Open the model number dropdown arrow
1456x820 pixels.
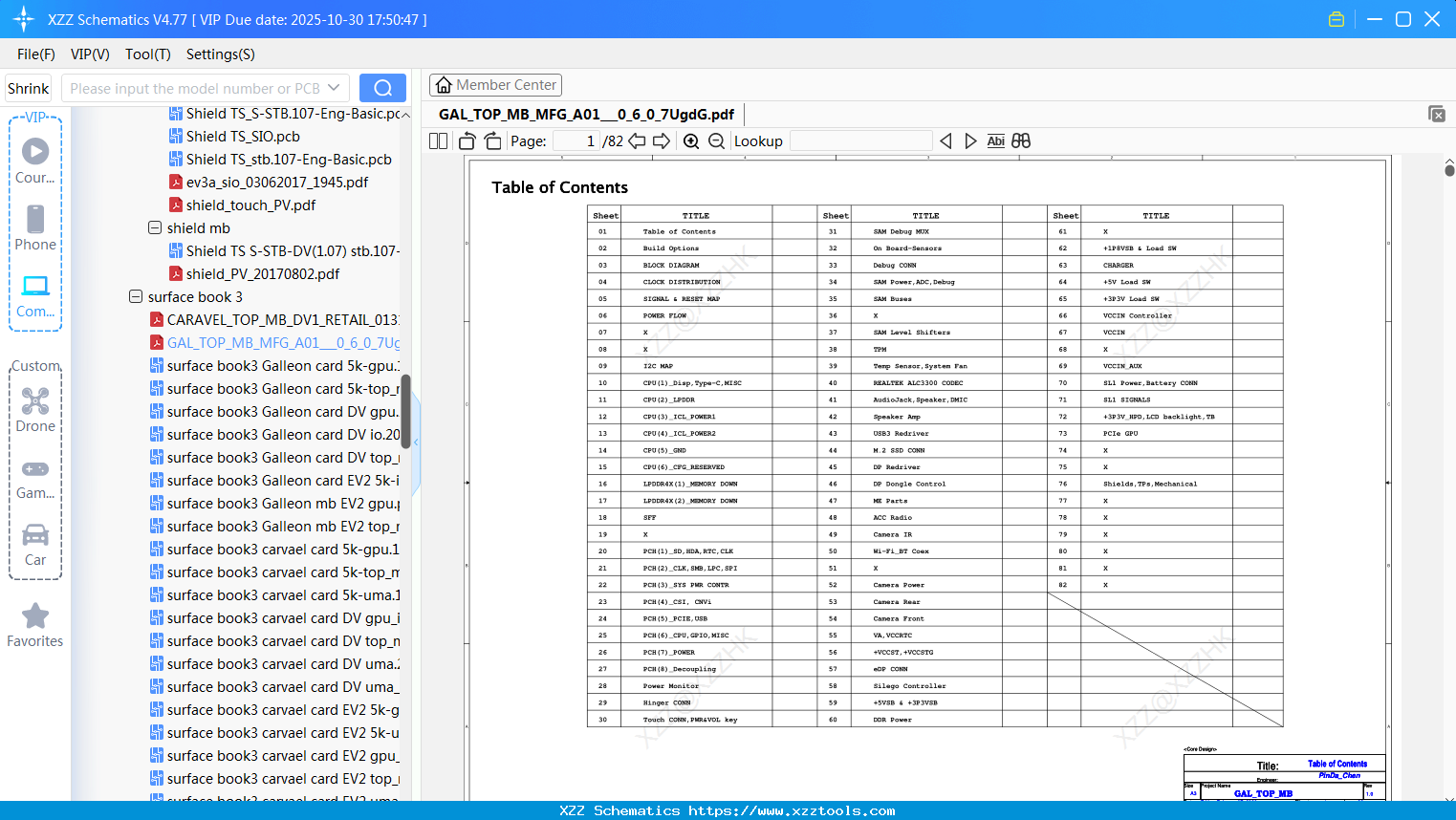click(x=334, y=88)
